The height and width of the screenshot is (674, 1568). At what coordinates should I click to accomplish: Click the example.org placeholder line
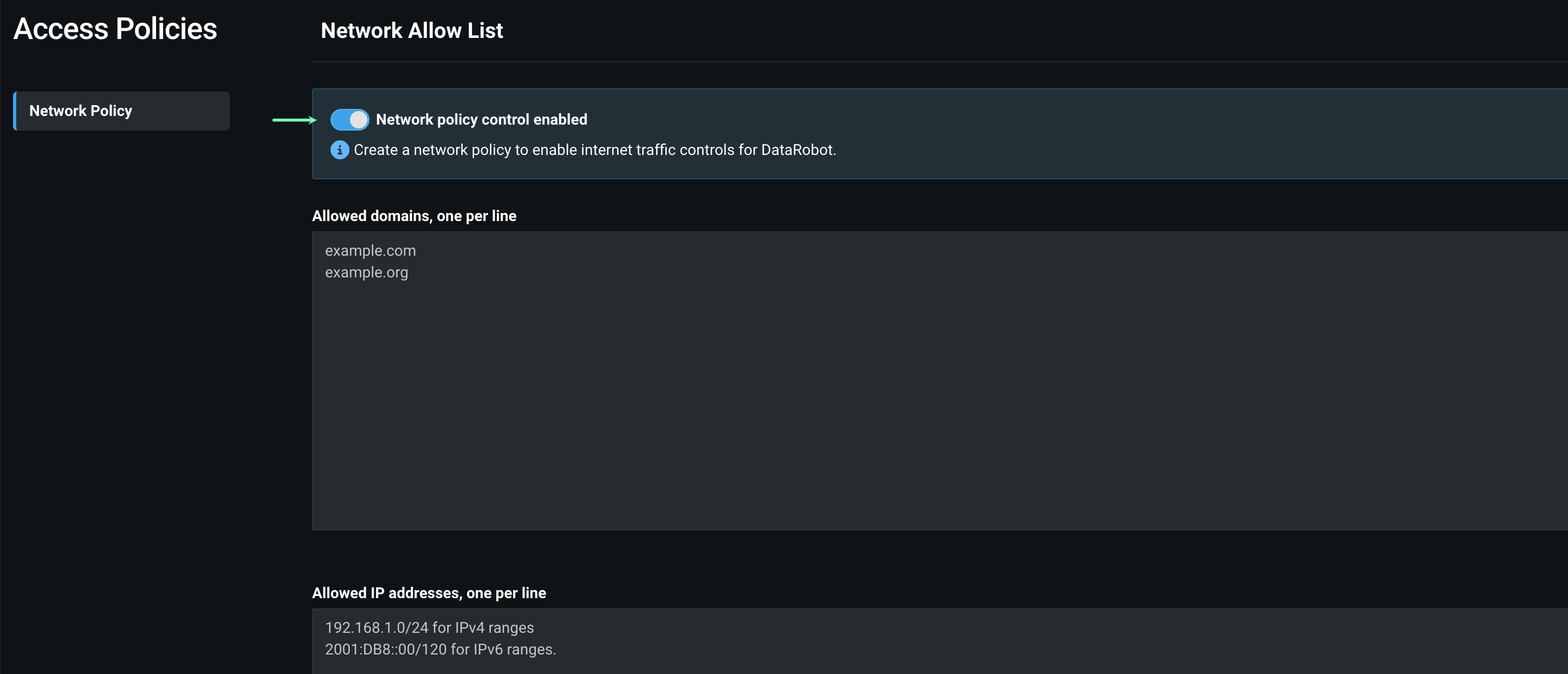(366, 273)
